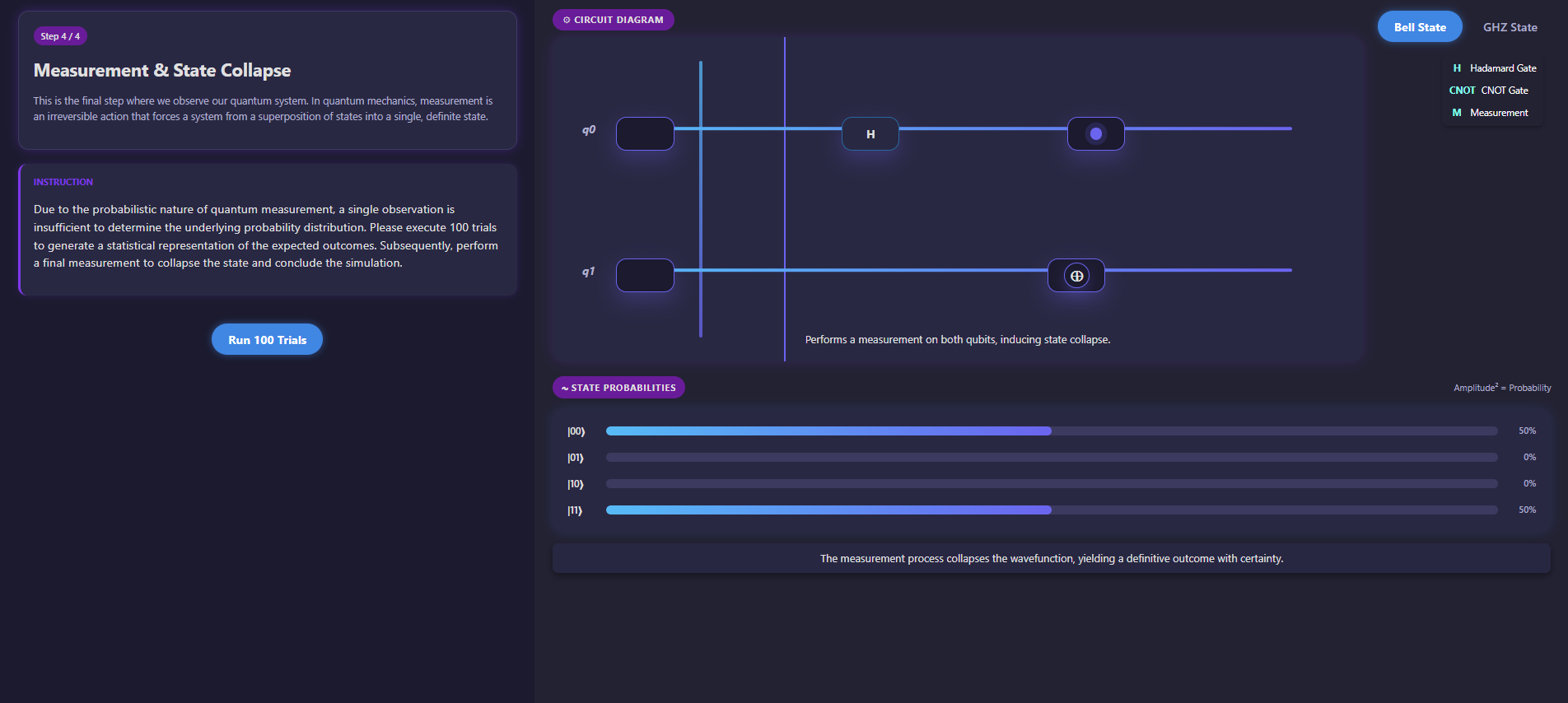Click the |01⟩ probability bar
This screenshot has width=1568, height=703.
click(x=1051, y=458)
